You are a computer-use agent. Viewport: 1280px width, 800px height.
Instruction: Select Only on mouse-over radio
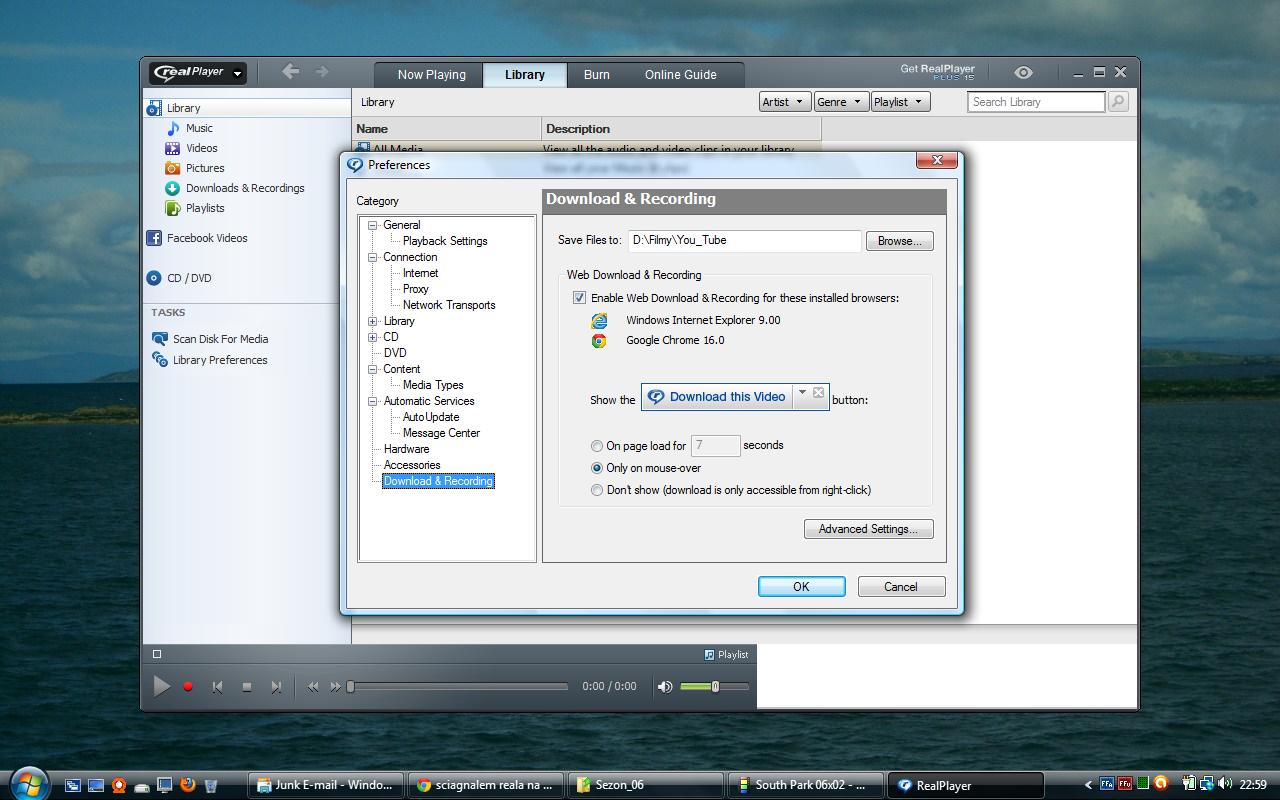[x=597, y=468]
